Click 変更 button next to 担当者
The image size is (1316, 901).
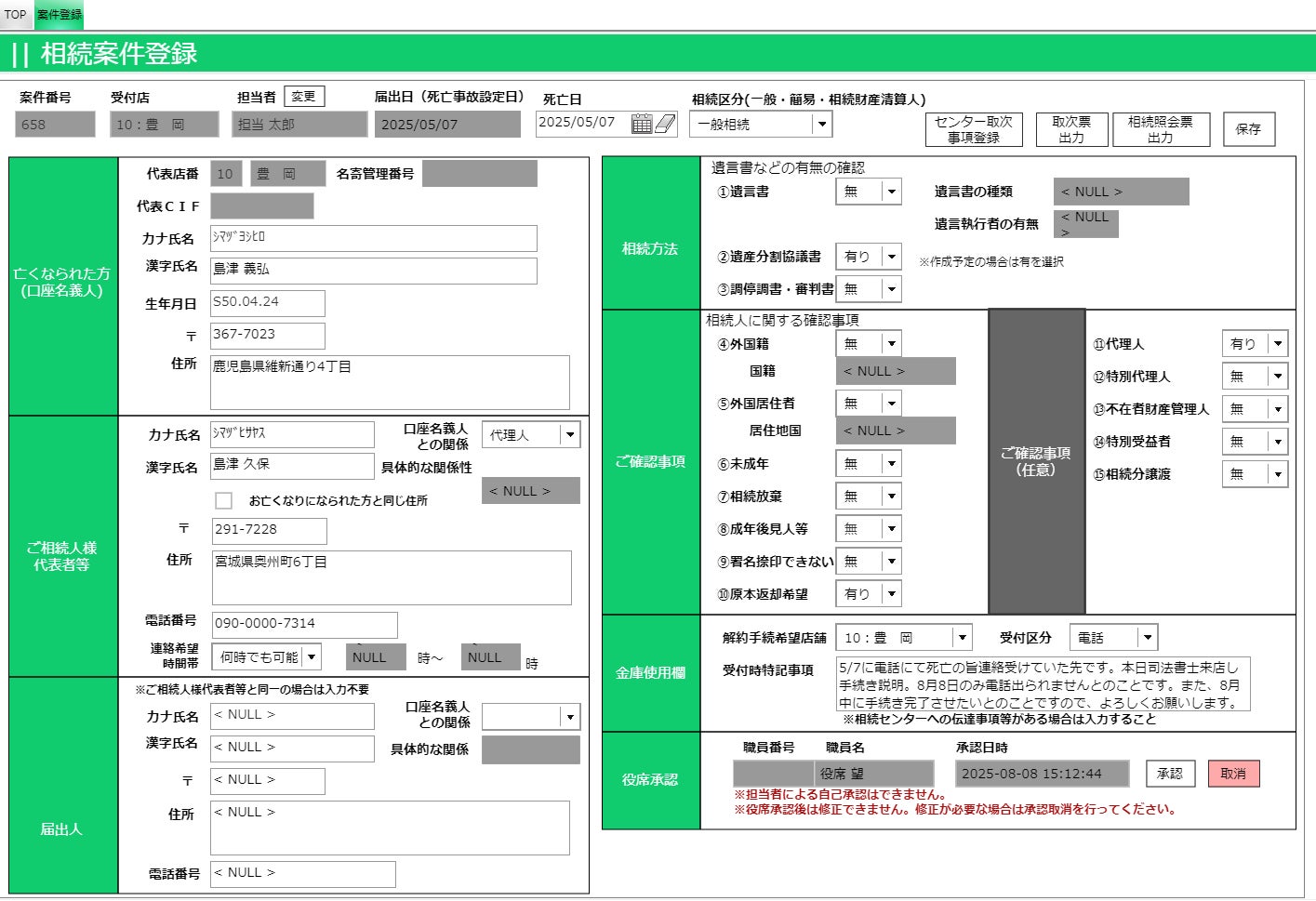(304, 95)
